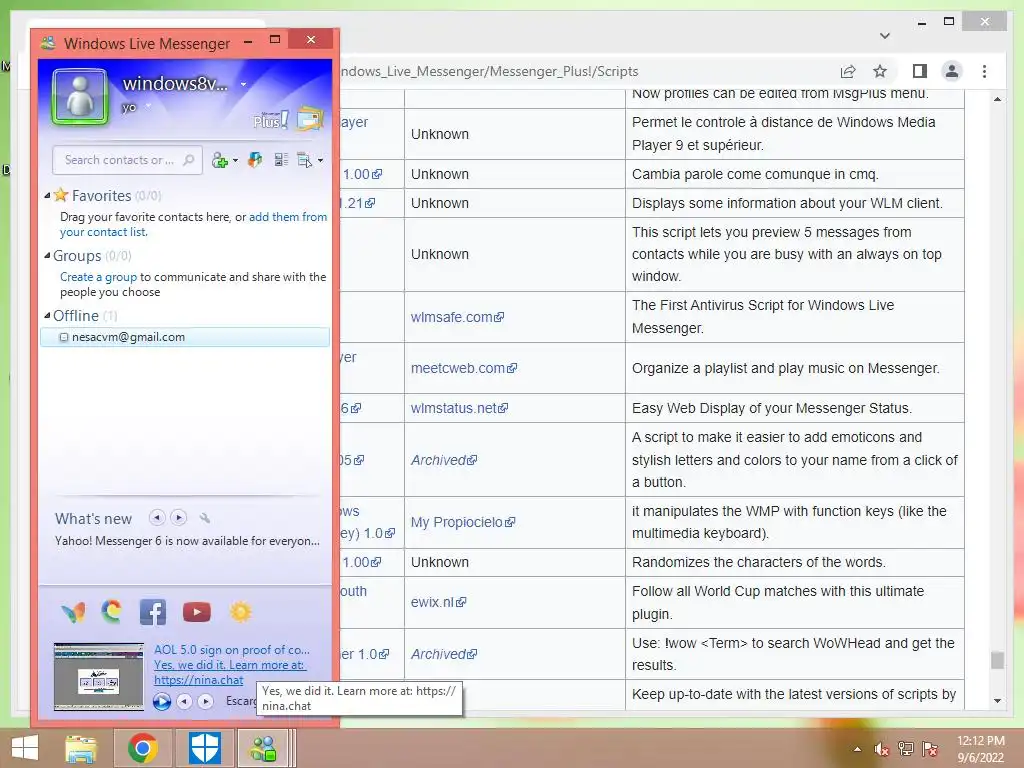Open the ewix.nl link

(438, 602)
